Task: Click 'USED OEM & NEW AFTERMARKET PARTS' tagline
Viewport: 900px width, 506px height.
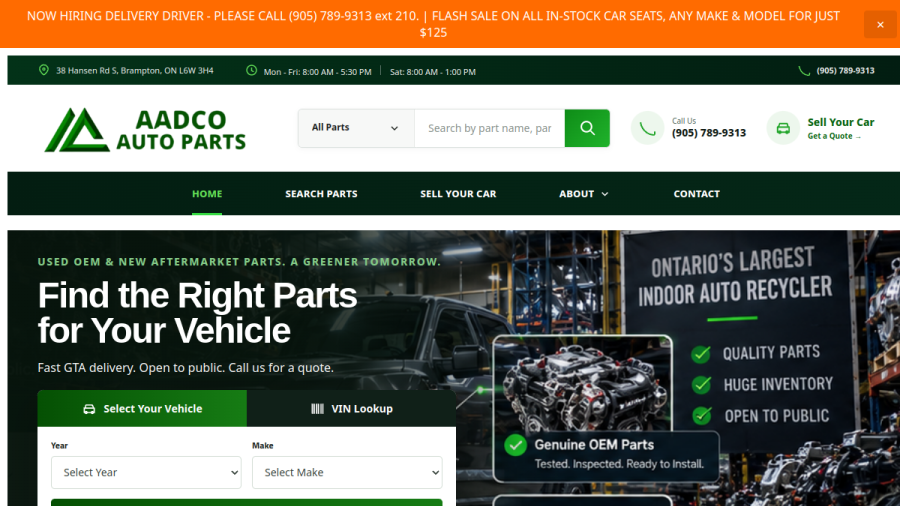Action: [x=239, y=262]
